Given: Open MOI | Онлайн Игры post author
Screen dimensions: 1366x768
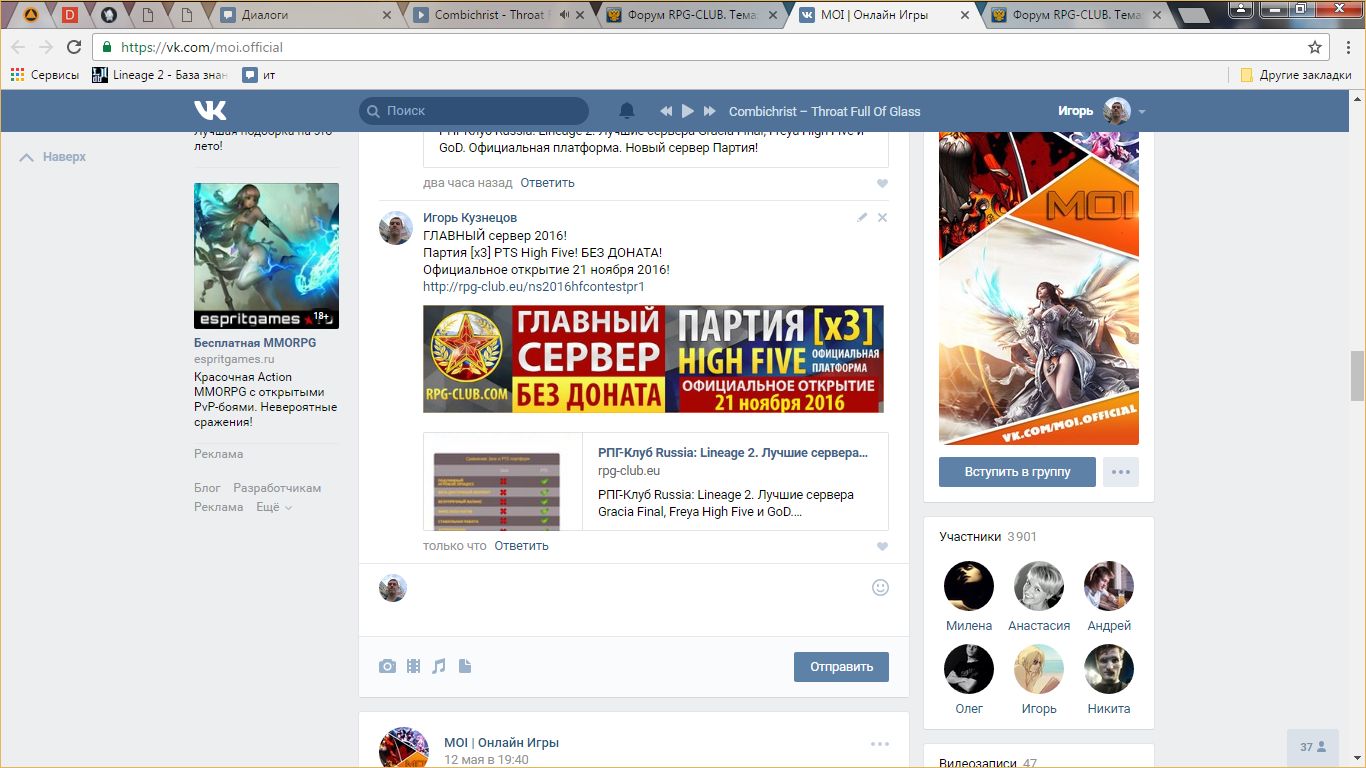Looking at the screenshot, I should pos(501,743).
